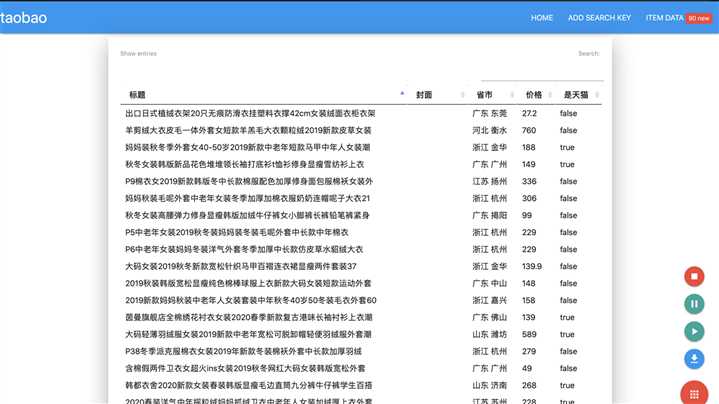Screen dimensions: 719x404
Task: Click the taobao logo title
Action: 23,17
